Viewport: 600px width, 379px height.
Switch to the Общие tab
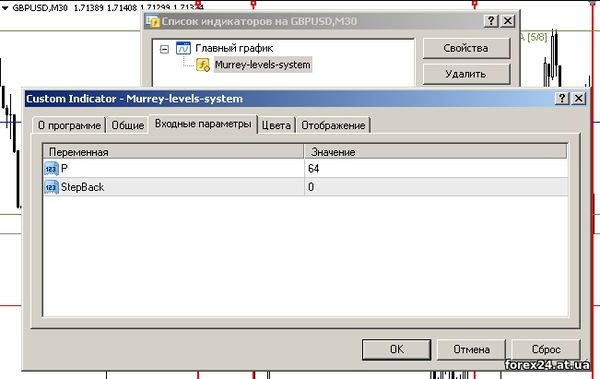(x=127, y=125)
